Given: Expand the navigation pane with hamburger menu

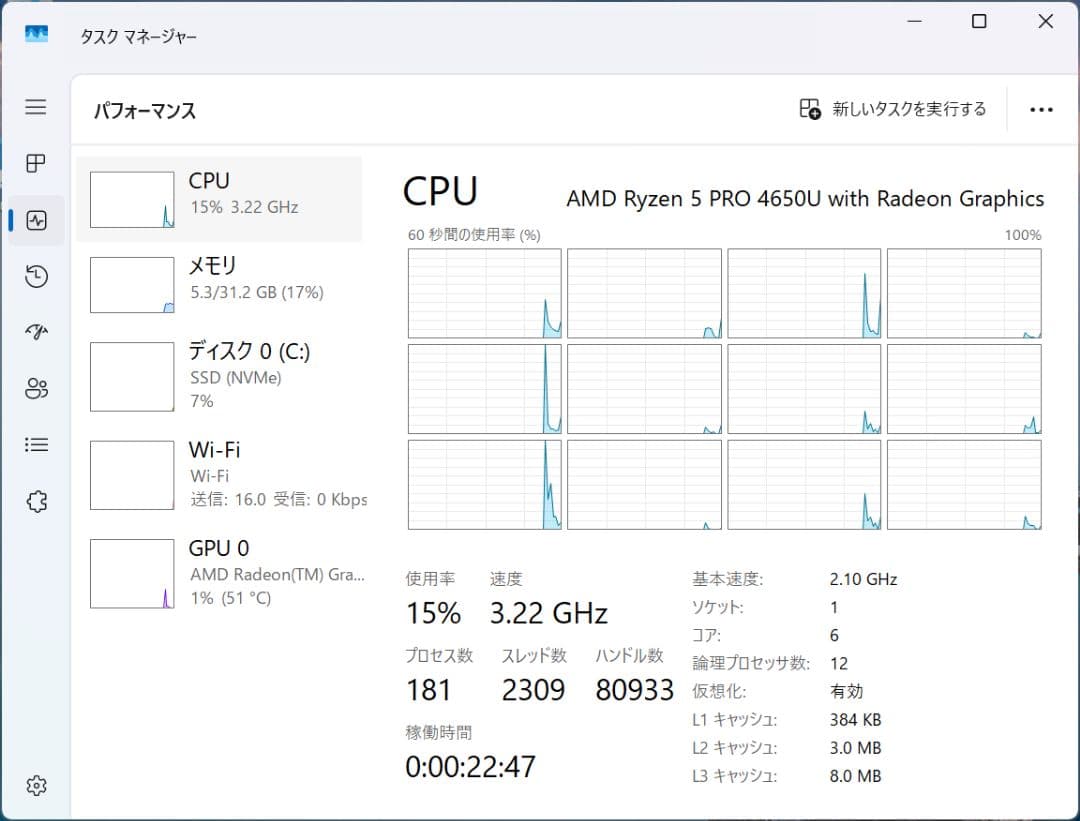Looking at the screenshot, I should [x=36, y=108].
